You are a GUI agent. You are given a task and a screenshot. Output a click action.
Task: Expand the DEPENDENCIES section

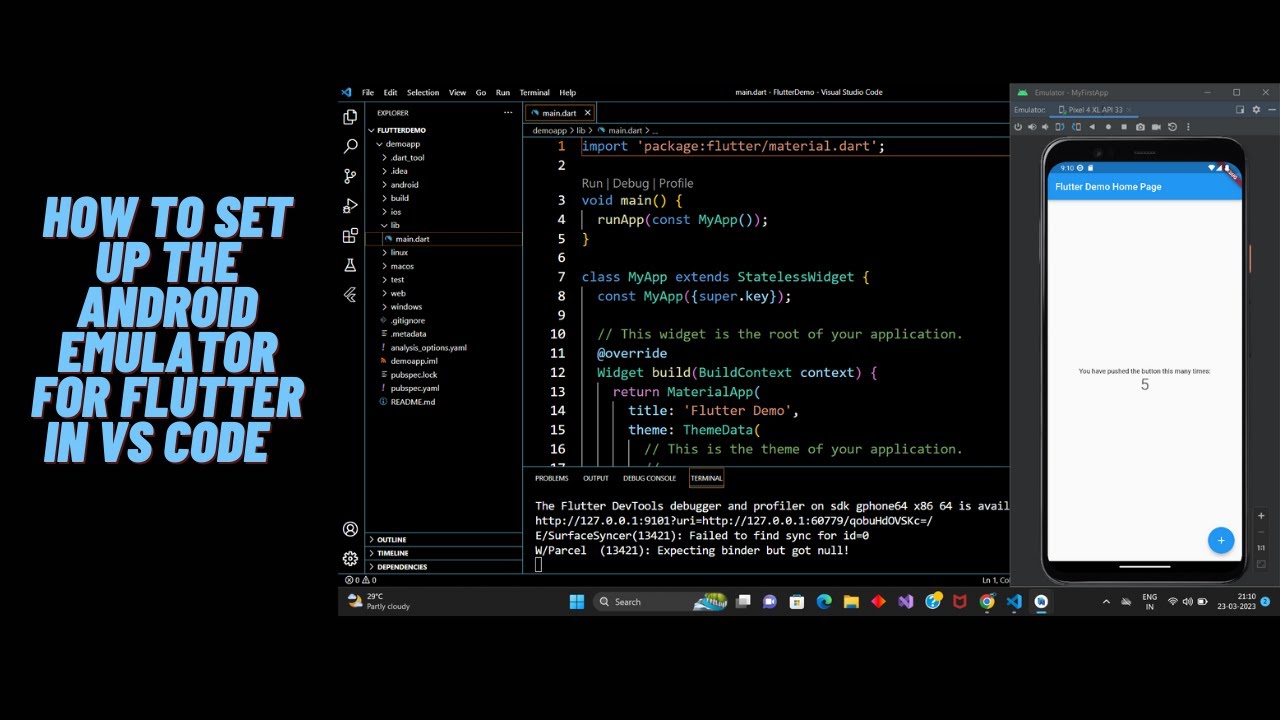443,567
